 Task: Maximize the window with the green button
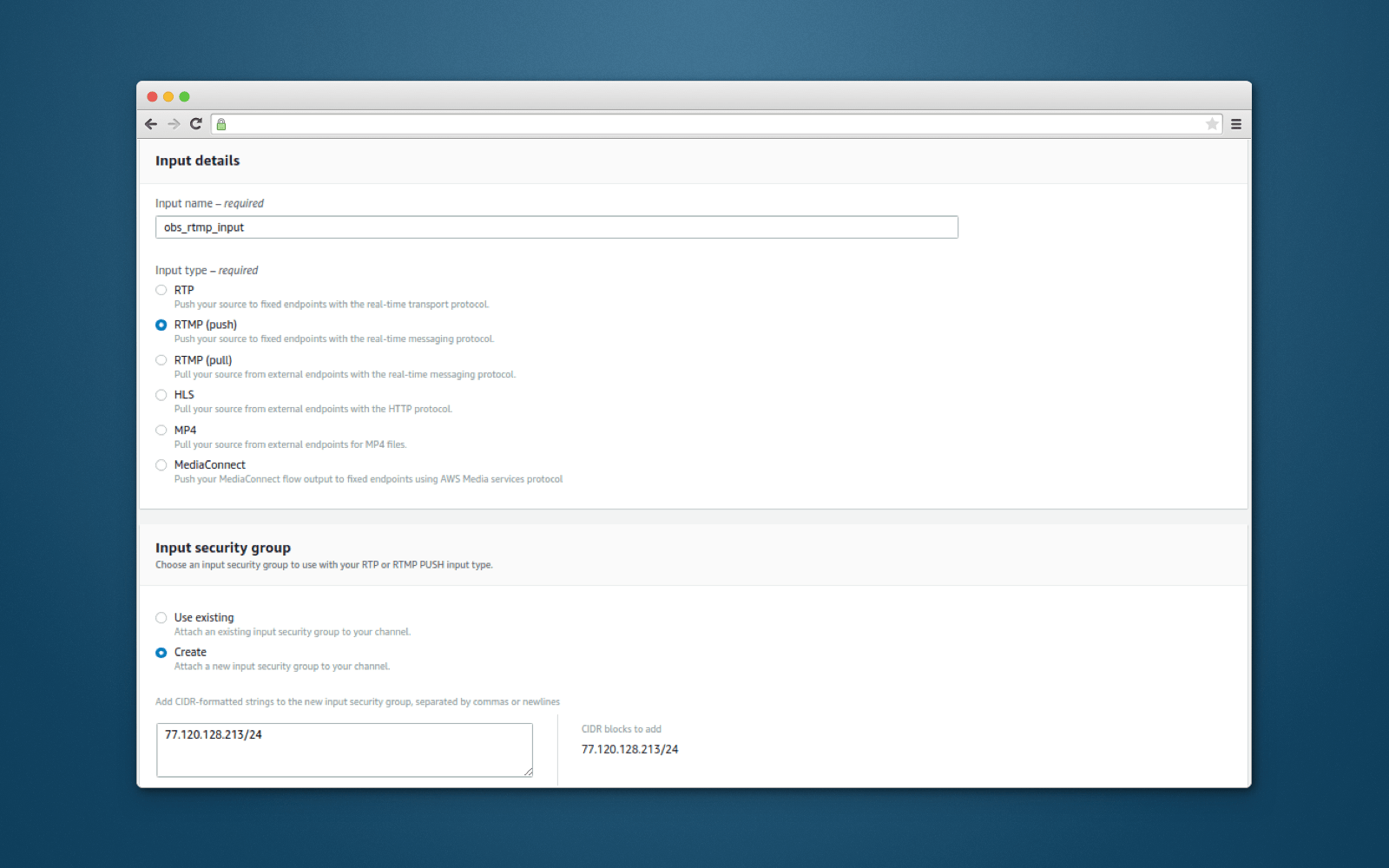184,96
